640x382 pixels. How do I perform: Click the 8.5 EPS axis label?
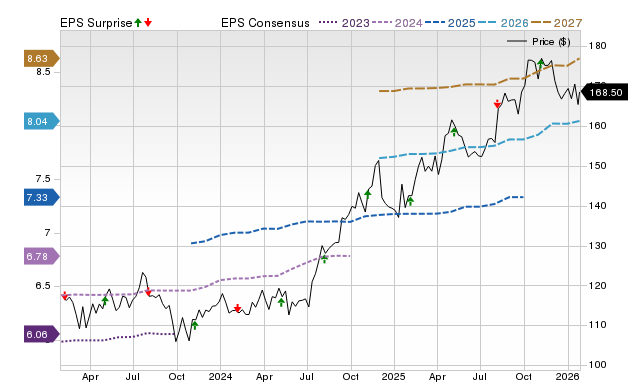[x=43, y=72]
